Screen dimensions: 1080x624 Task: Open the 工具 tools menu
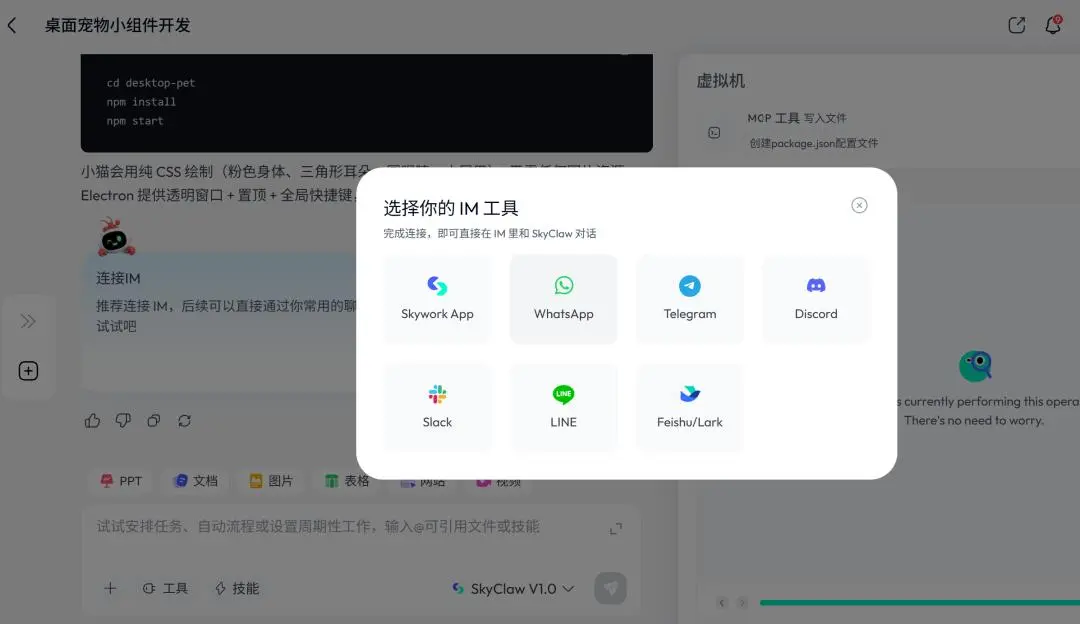[165, 588]
